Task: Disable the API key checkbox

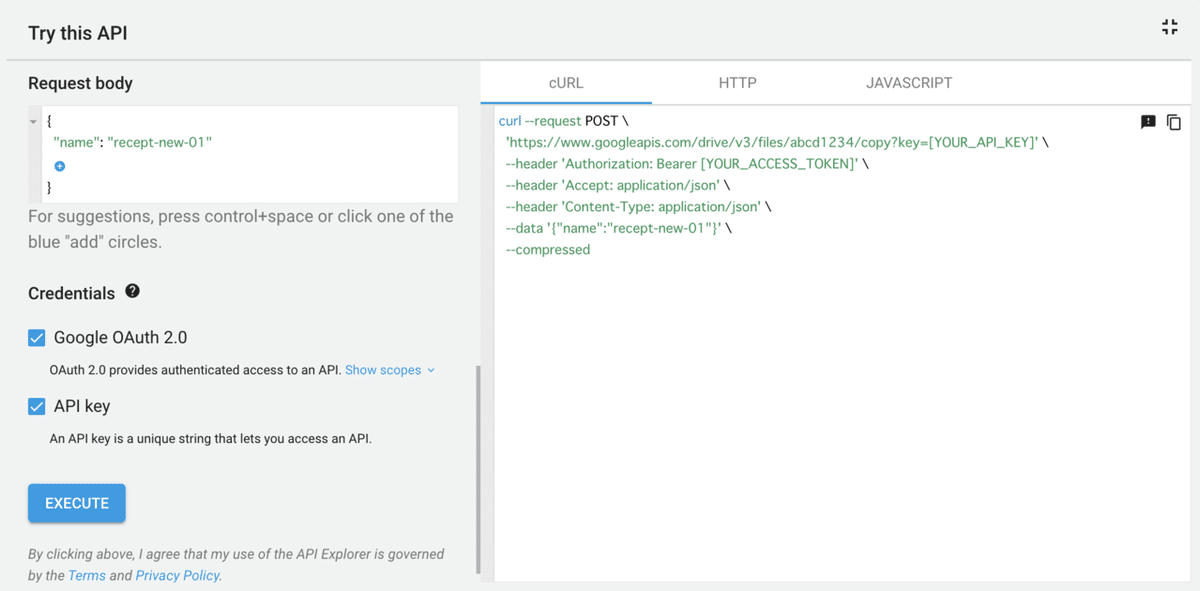Action: pos(37,406)
